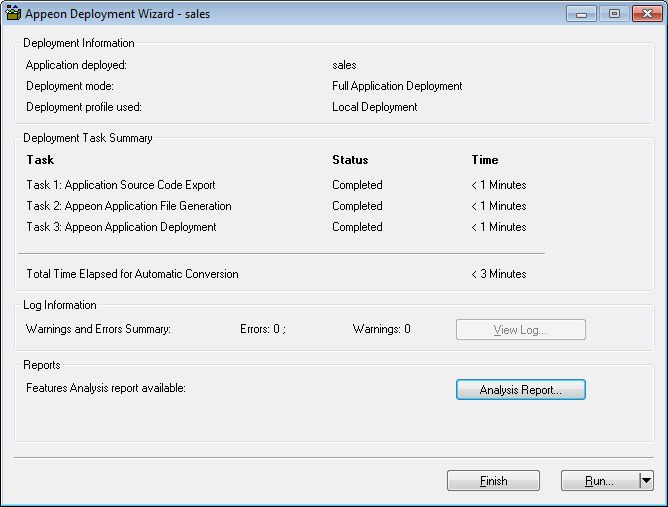Click 'Features Analysis report available:' label
Screen dimensions: 668x507
coord(106,388)
